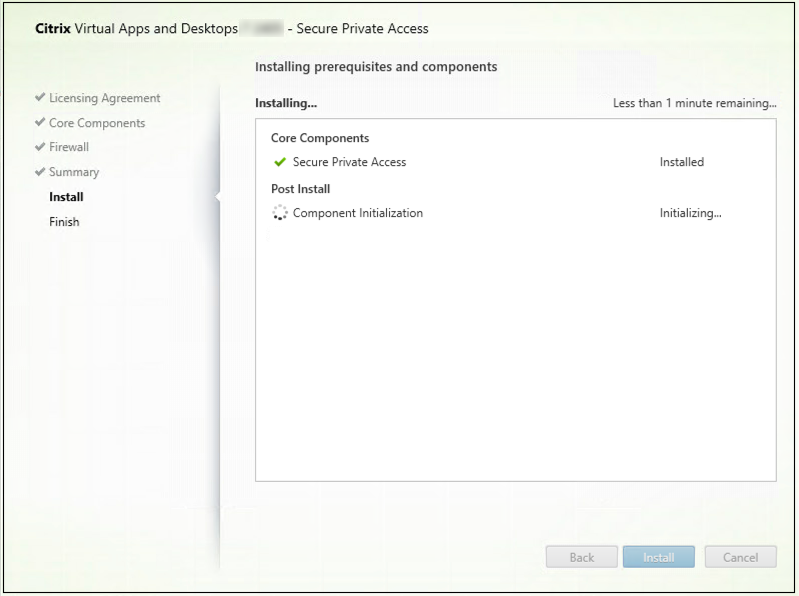This screenshot has width=799, height=596.
Task: Click the Summary step checkmark icon
Action: pos(40,172)
